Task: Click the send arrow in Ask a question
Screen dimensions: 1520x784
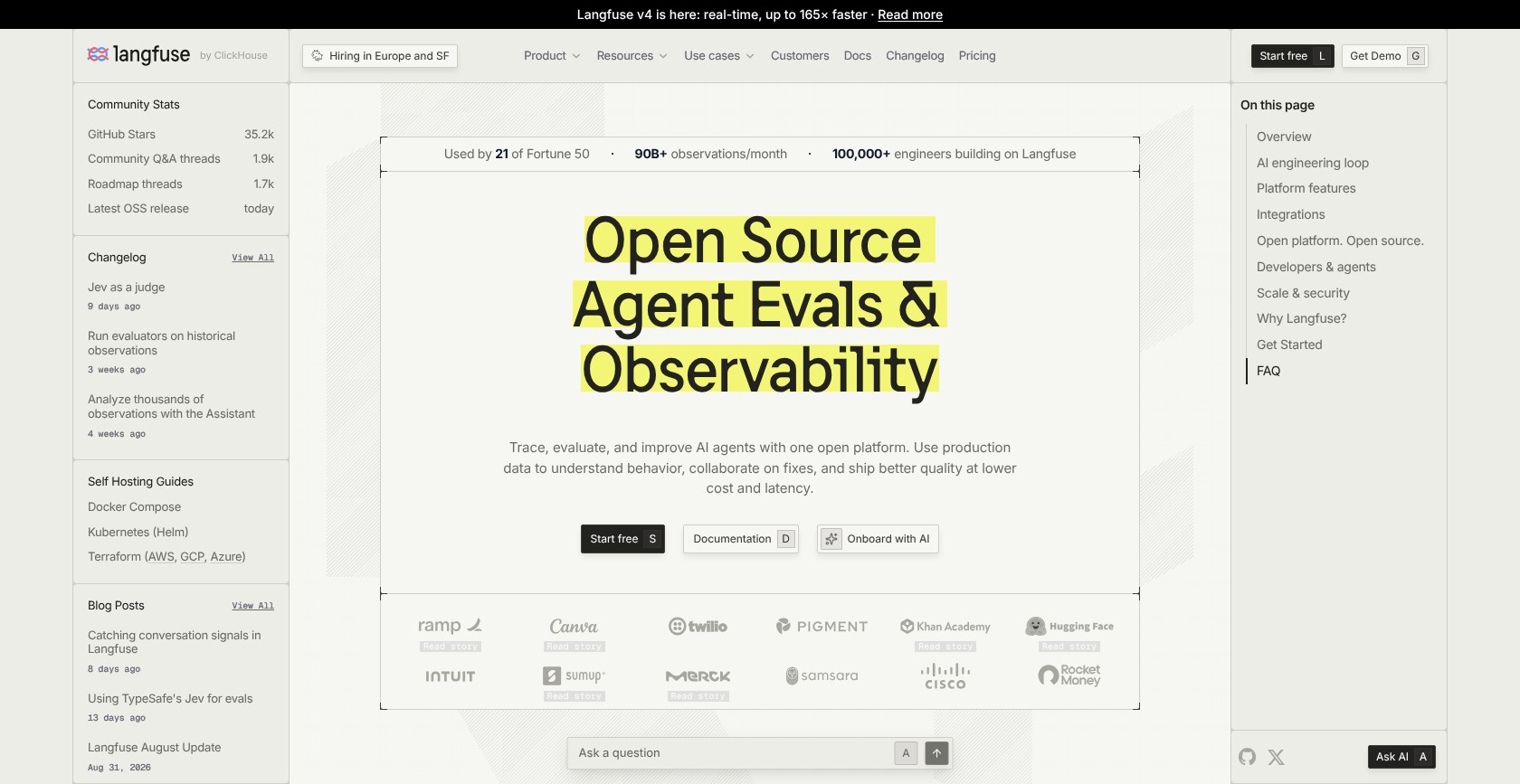Action: 936,752
